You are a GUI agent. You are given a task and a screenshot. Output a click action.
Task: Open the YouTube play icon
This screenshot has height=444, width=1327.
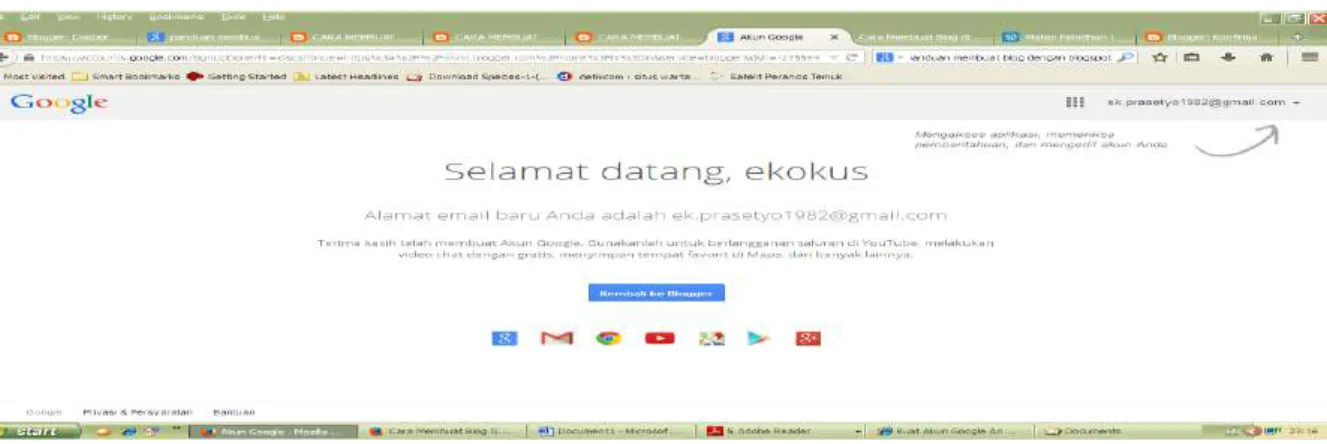(x=659, y=338)
